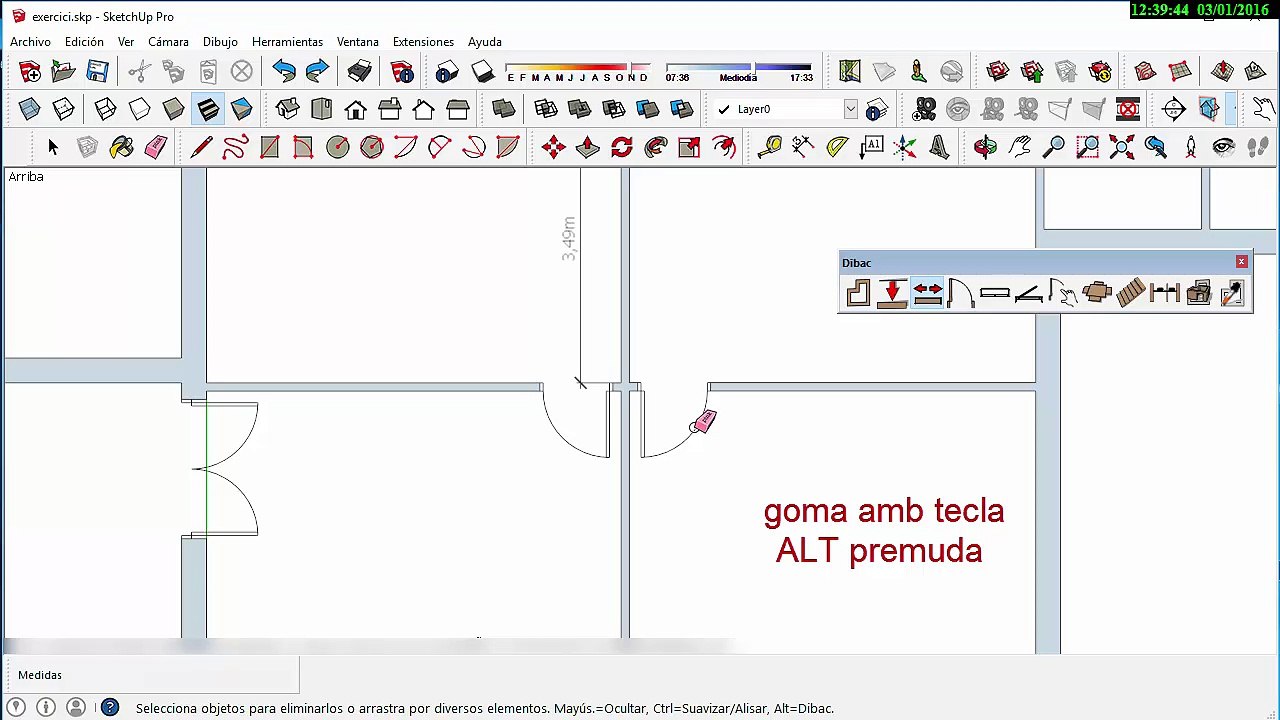Select the Push/Pull tool
Image resolution: width=1280 pixels, height=720 pixels.
[587, 147]
